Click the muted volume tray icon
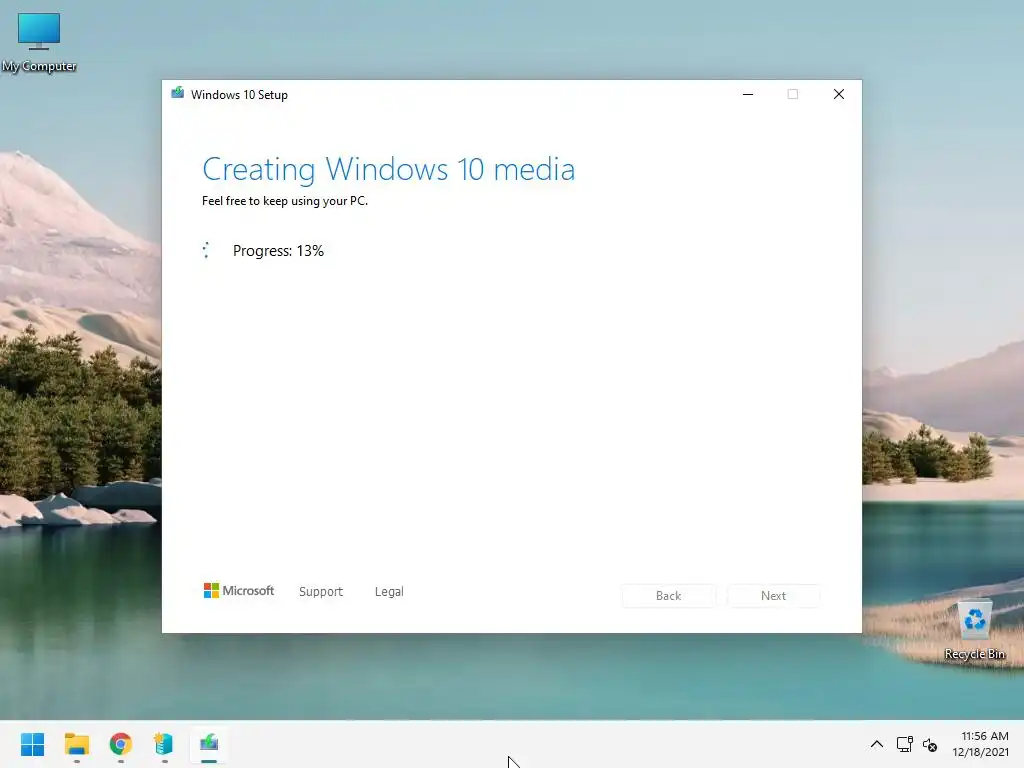This screenshot has height=768, width=1024. tap(930, 744)
